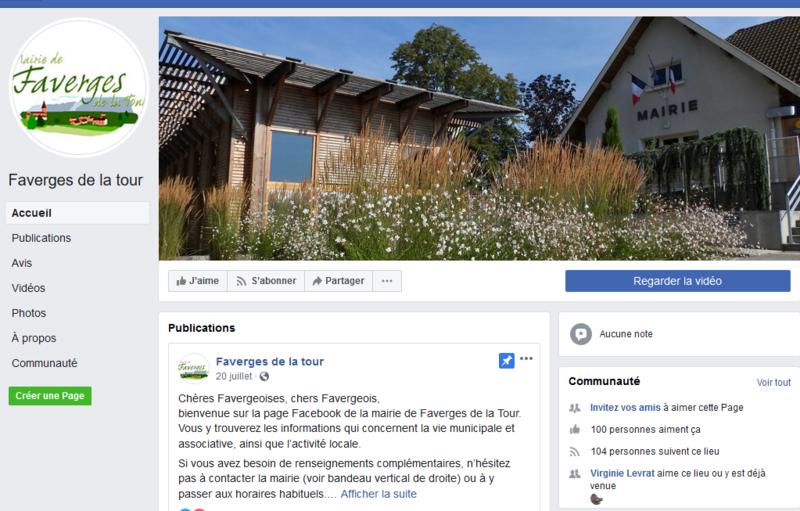Open the more-actions ellipsis next to Partager
The image size is (800, 511).
tap(387, 281)
